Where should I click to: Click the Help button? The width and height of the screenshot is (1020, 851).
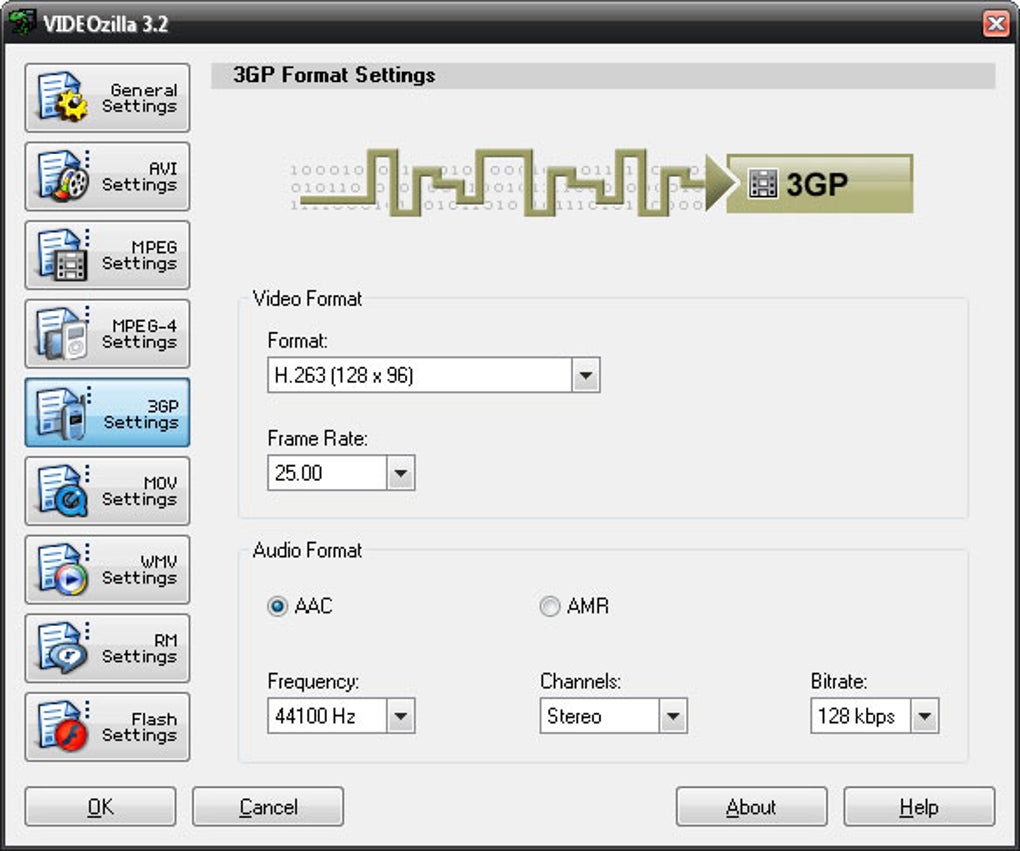919,807
